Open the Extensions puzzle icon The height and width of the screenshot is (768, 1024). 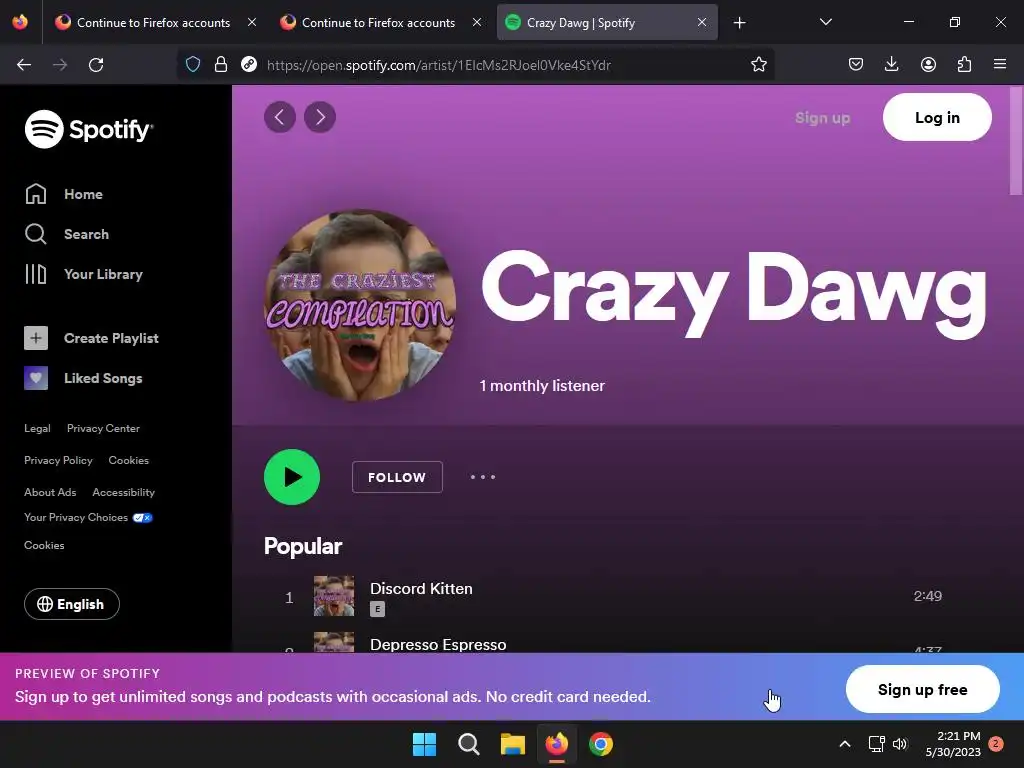click(964, 65)
